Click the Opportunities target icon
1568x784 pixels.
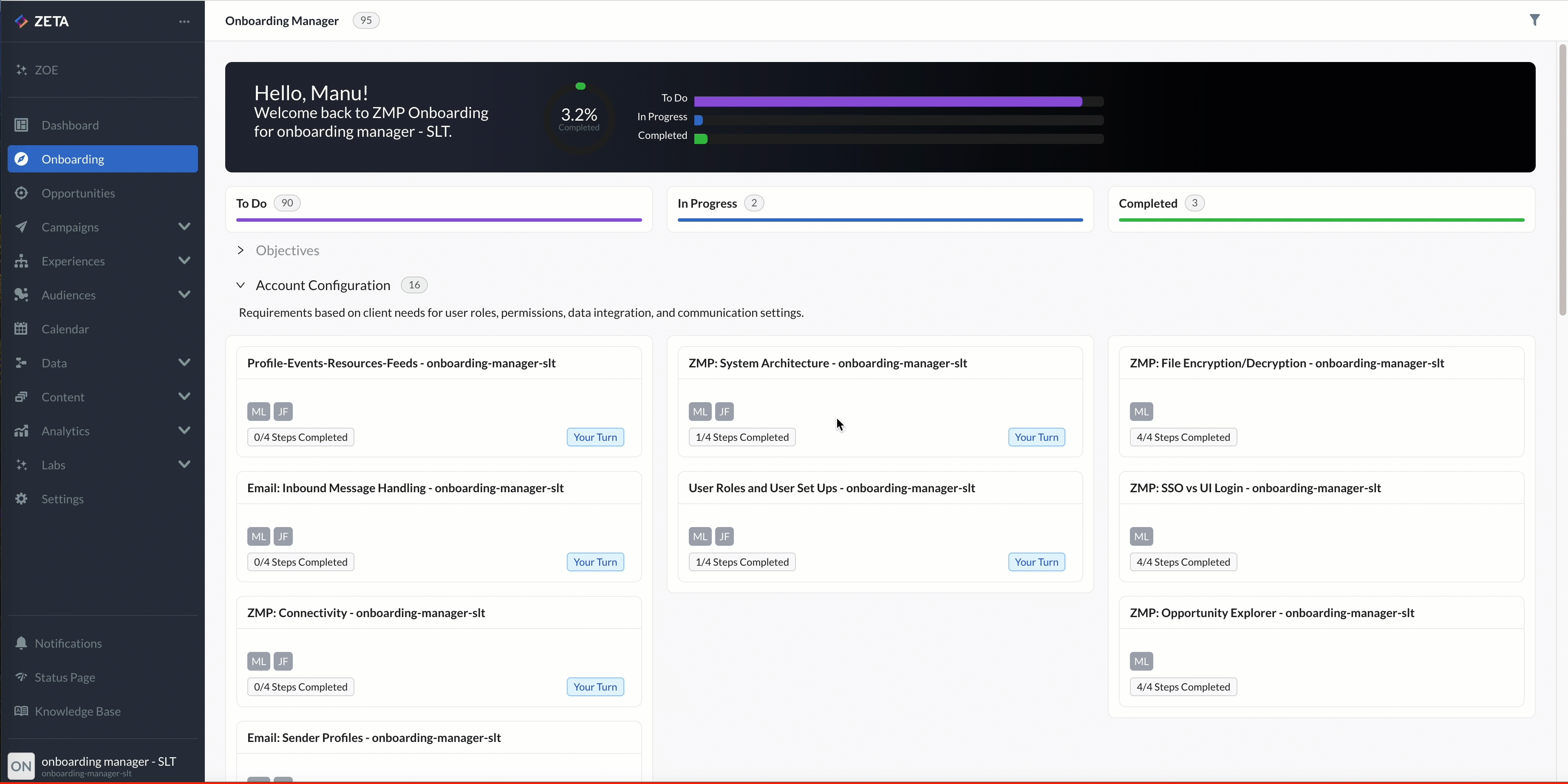click(x=21, y=193)
